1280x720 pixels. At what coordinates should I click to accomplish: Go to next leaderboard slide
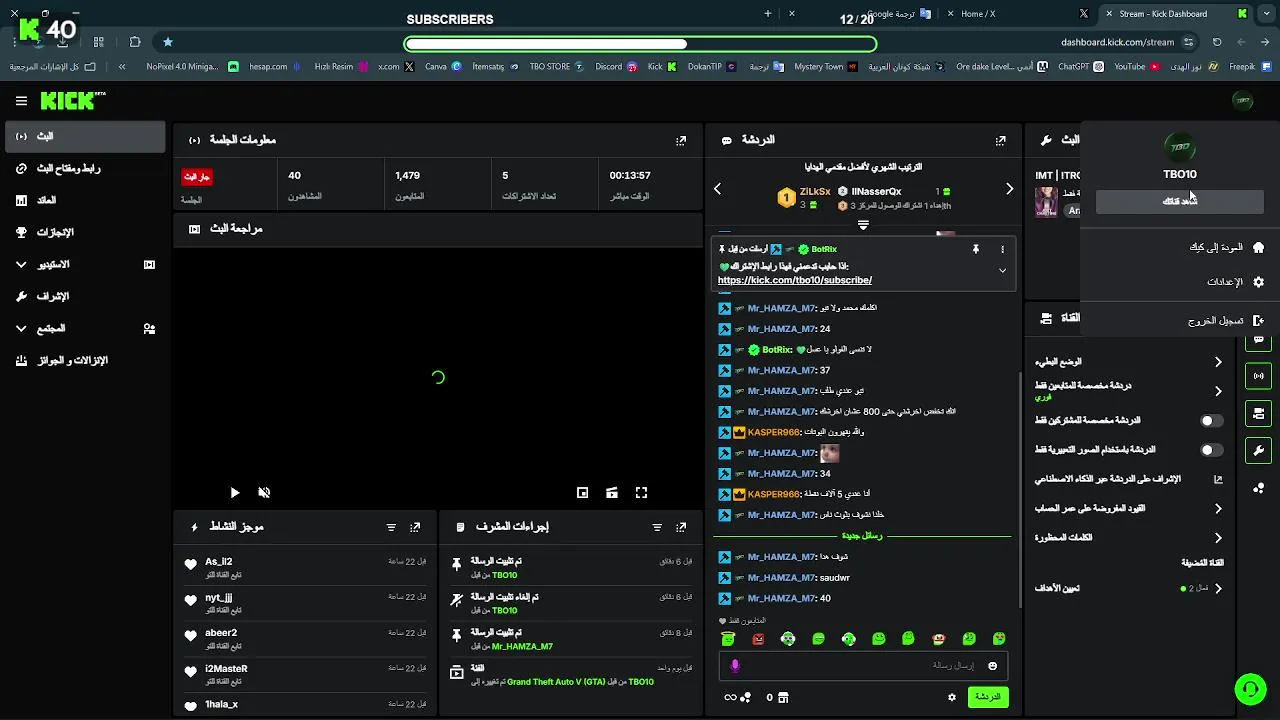click(x=1009, y=189)
